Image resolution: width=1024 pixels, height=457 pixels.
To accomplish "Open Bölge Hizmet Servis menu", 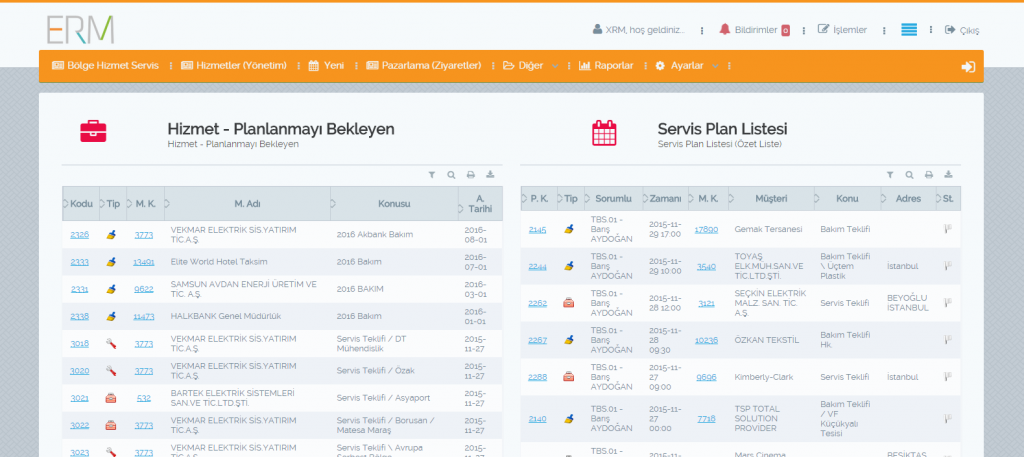I will click(105, 66).
